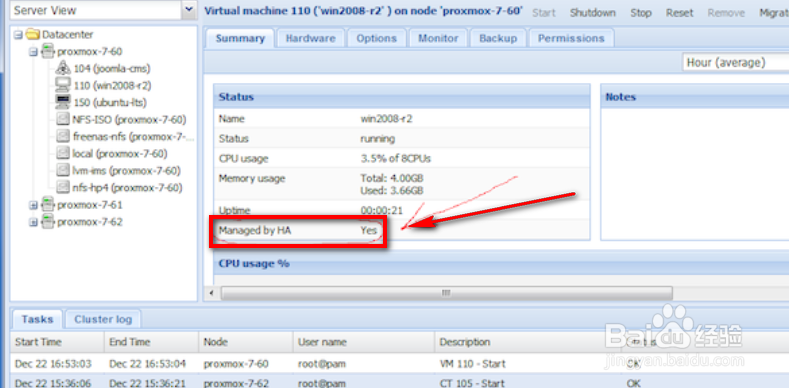Image resolution: width=789 pixels, height=388 pixels.
Task: Click the End Time column header
Action: [x=151, y=342]
